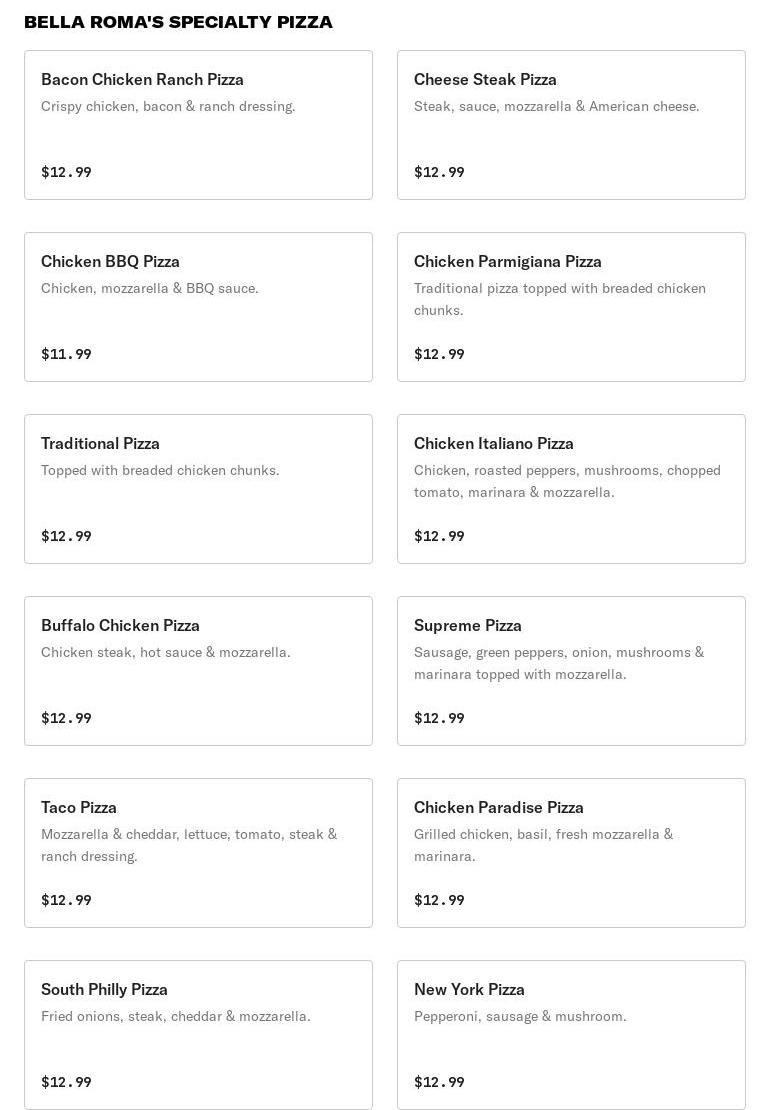Open the Supreme Pizza item
This screenshot has width=770, height=1110.
571,671
